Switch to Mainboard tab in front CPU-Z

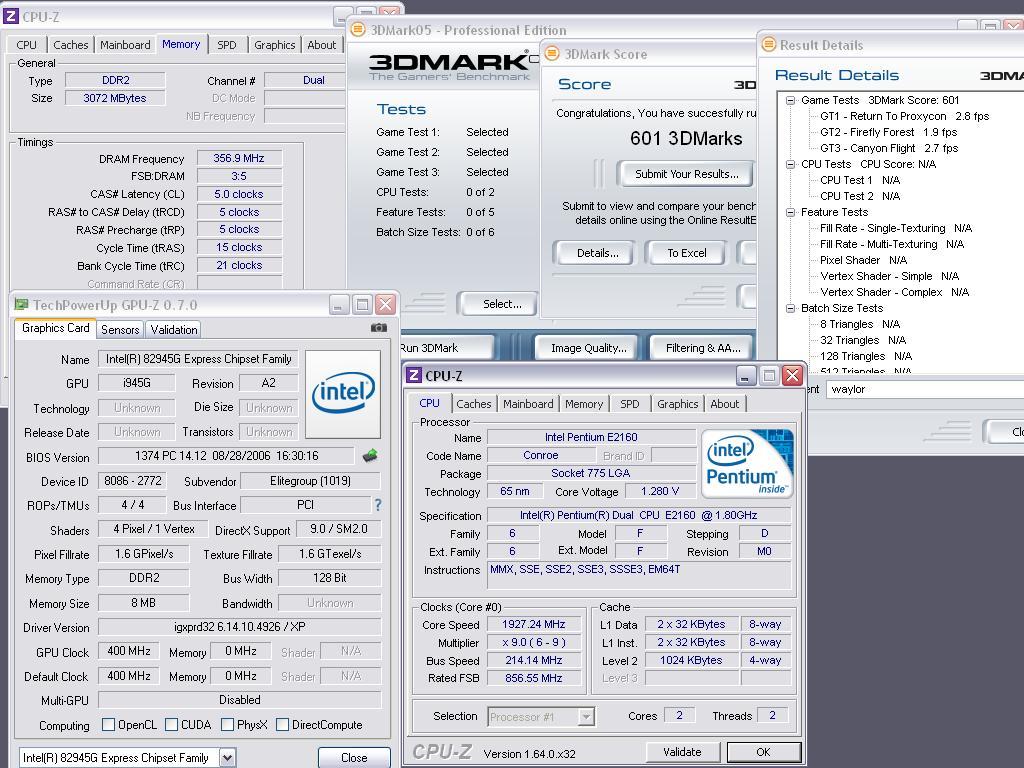528,404
